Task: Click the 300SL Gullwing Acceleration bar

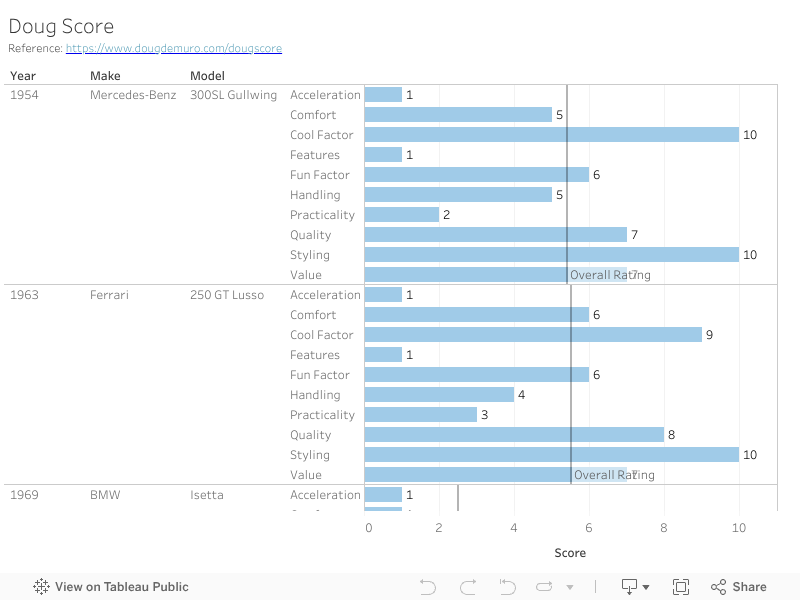Action: (383, 95)
